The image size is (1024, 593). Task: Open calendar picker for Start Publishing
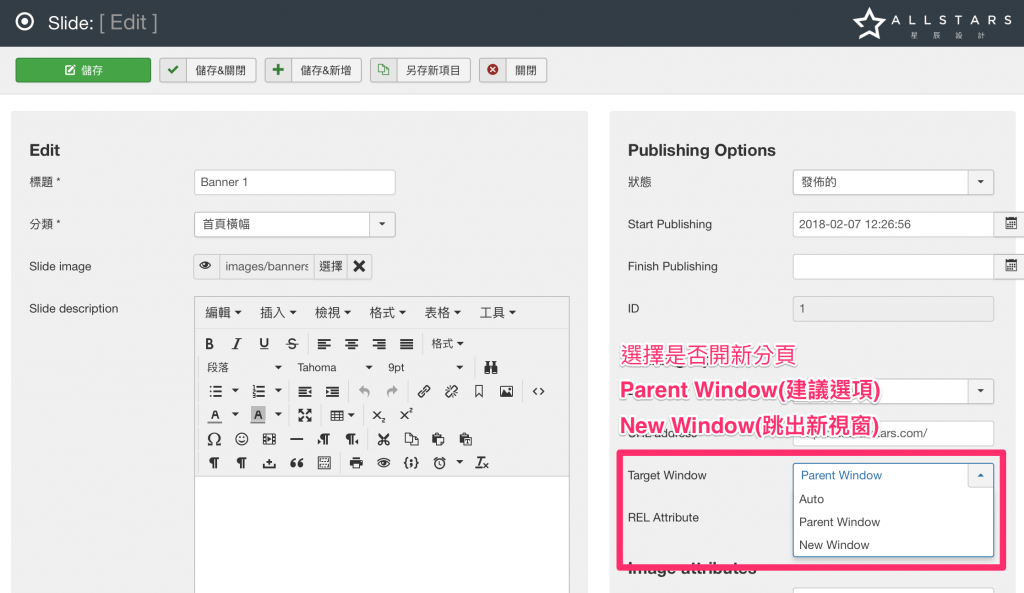[1010, 224]
